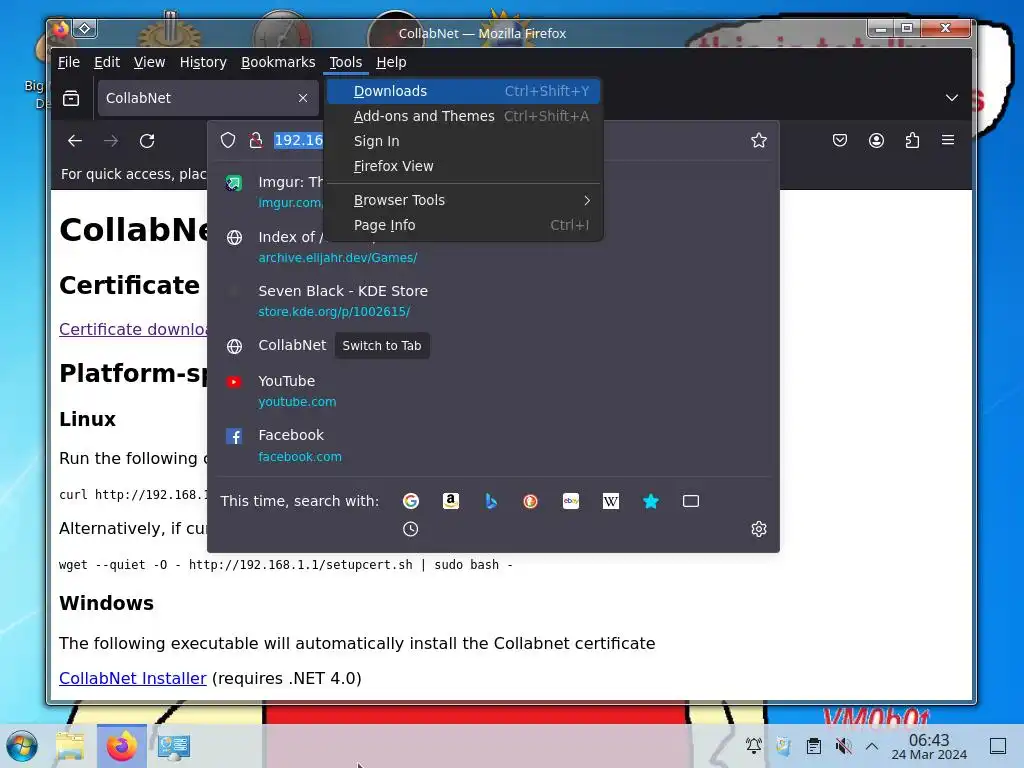Viewport: 1024px width, 768px height.
Task: Click the selected address bar text
Action: [x=298, y=140]
